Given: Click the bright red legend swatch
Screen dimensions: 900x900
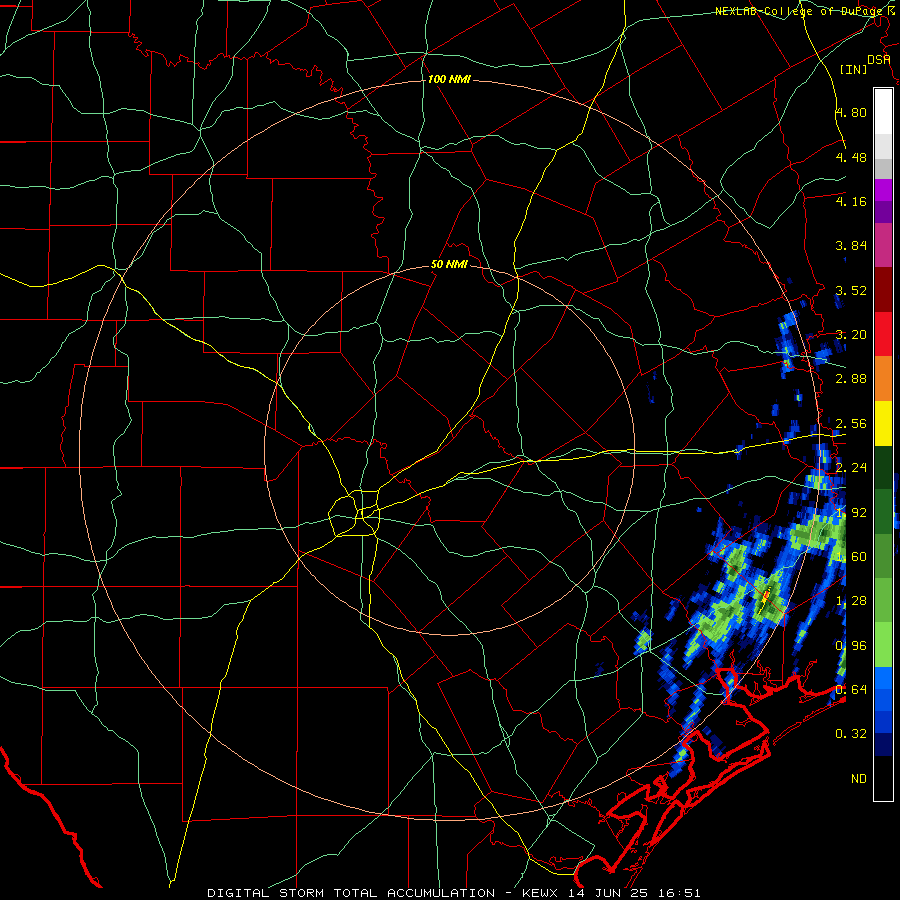Looking at the screenshot, I should [883, 334].
